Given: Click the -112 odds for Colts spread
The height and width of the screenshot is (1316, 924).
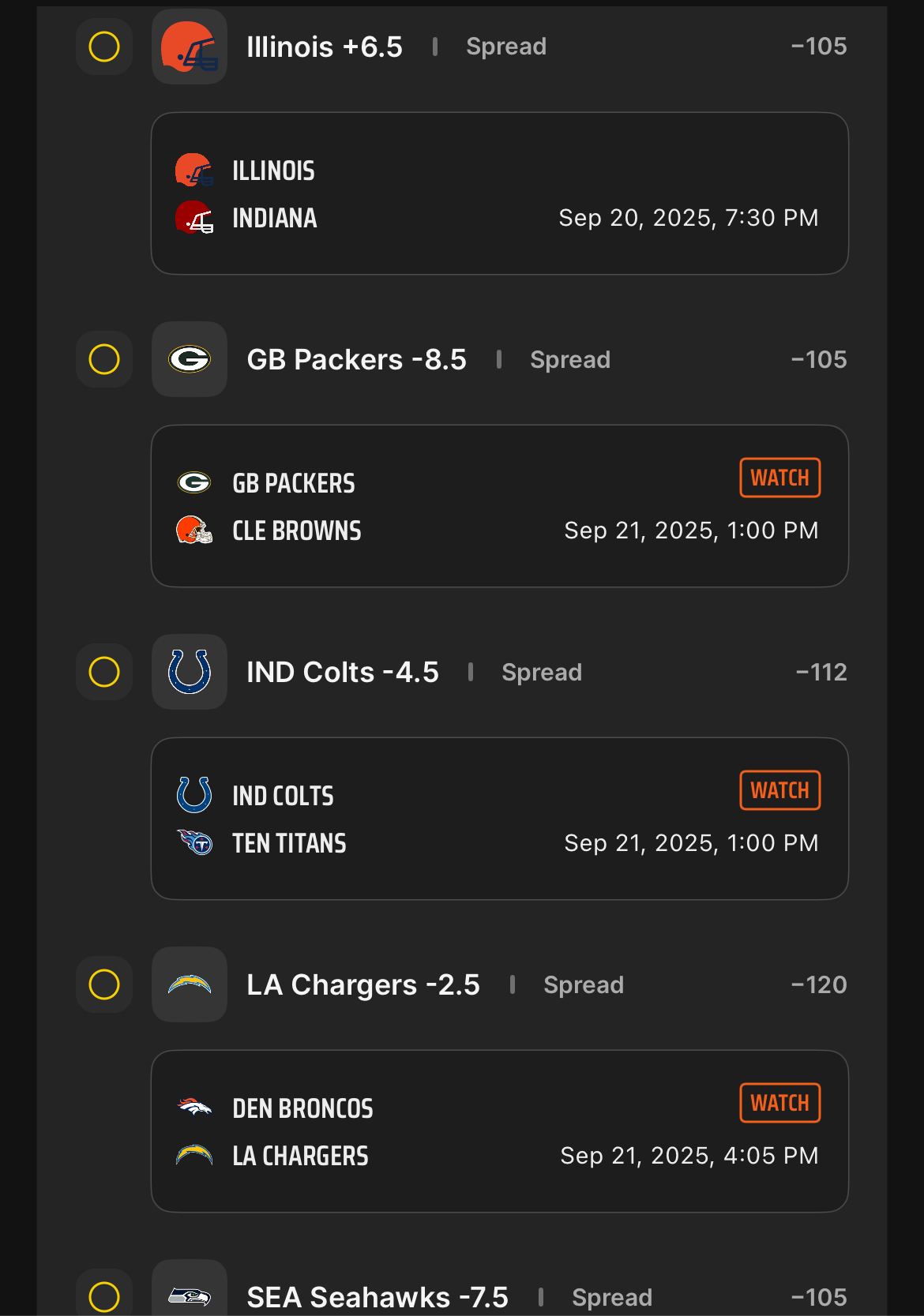Looking at the screenshot, I should pos(821,672).
